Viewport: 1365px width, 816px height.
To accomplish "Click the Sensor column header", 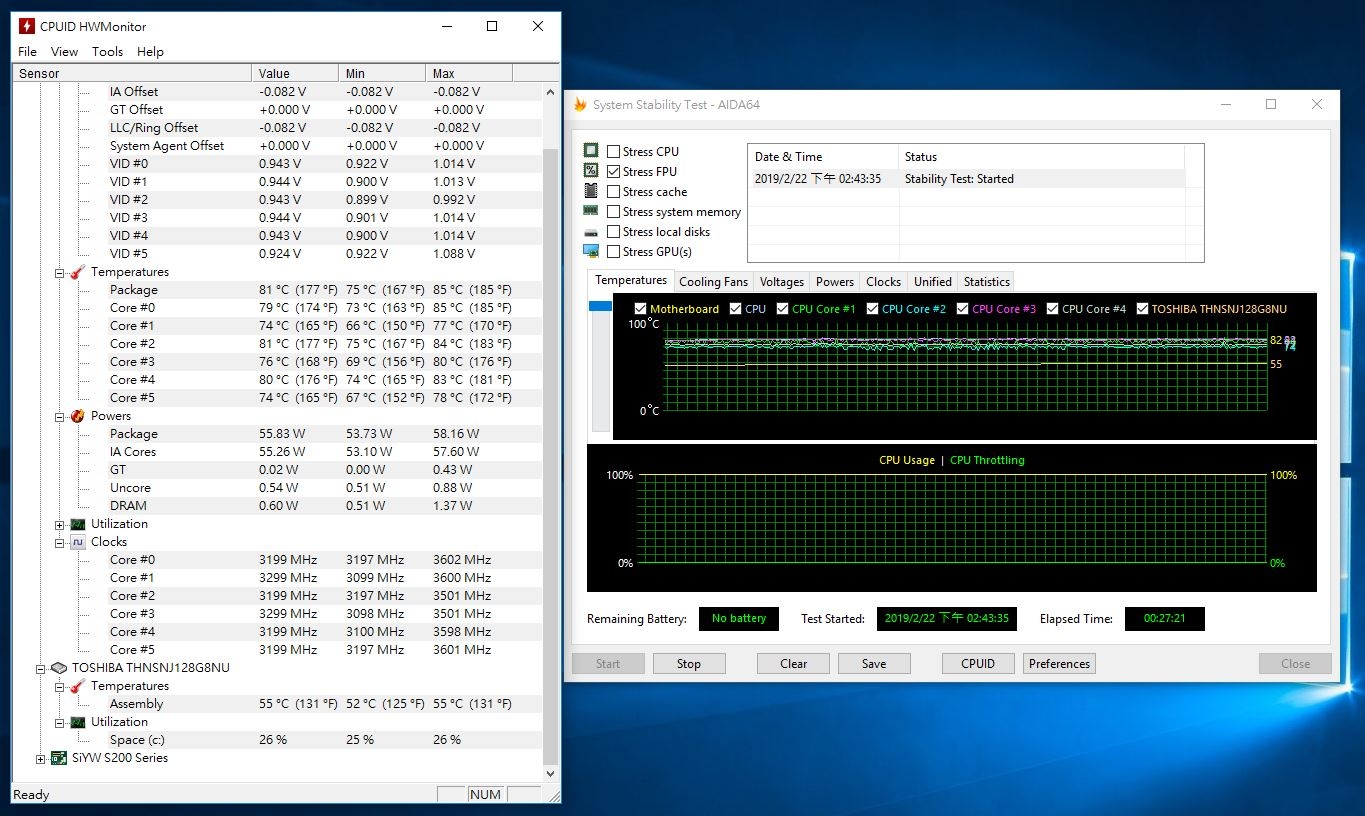I will [x=132, y=73].
